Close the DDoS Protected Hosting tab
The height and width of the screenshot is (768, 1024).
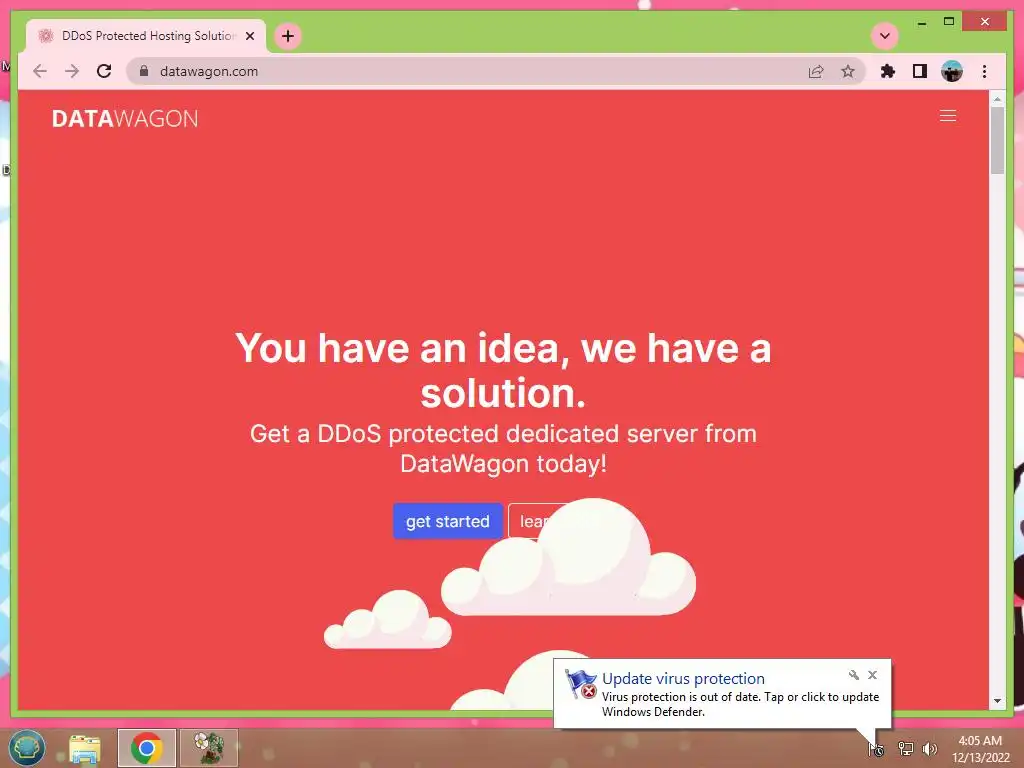[x=249, y=36]
